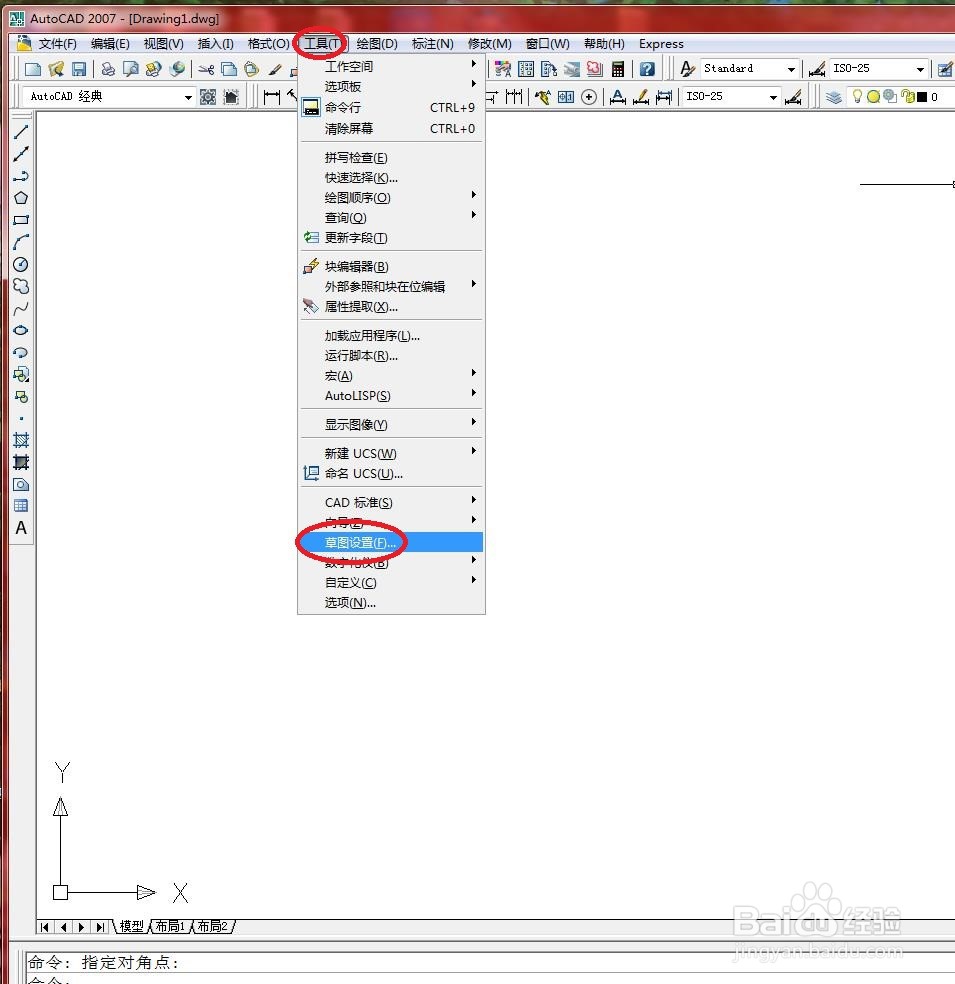The image size is (955, 984).
Task: Choose 块编辑器(B) menu entry
Action: 391,267
